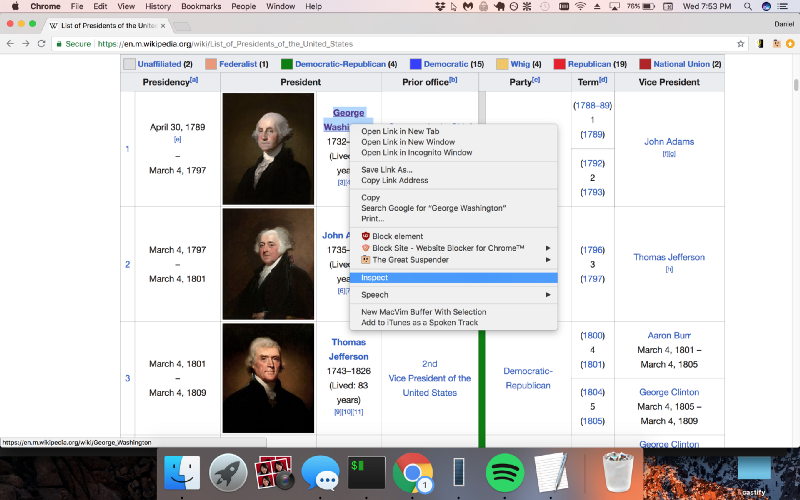
Task: Open Finder from the dock
Action: [182, 473]
